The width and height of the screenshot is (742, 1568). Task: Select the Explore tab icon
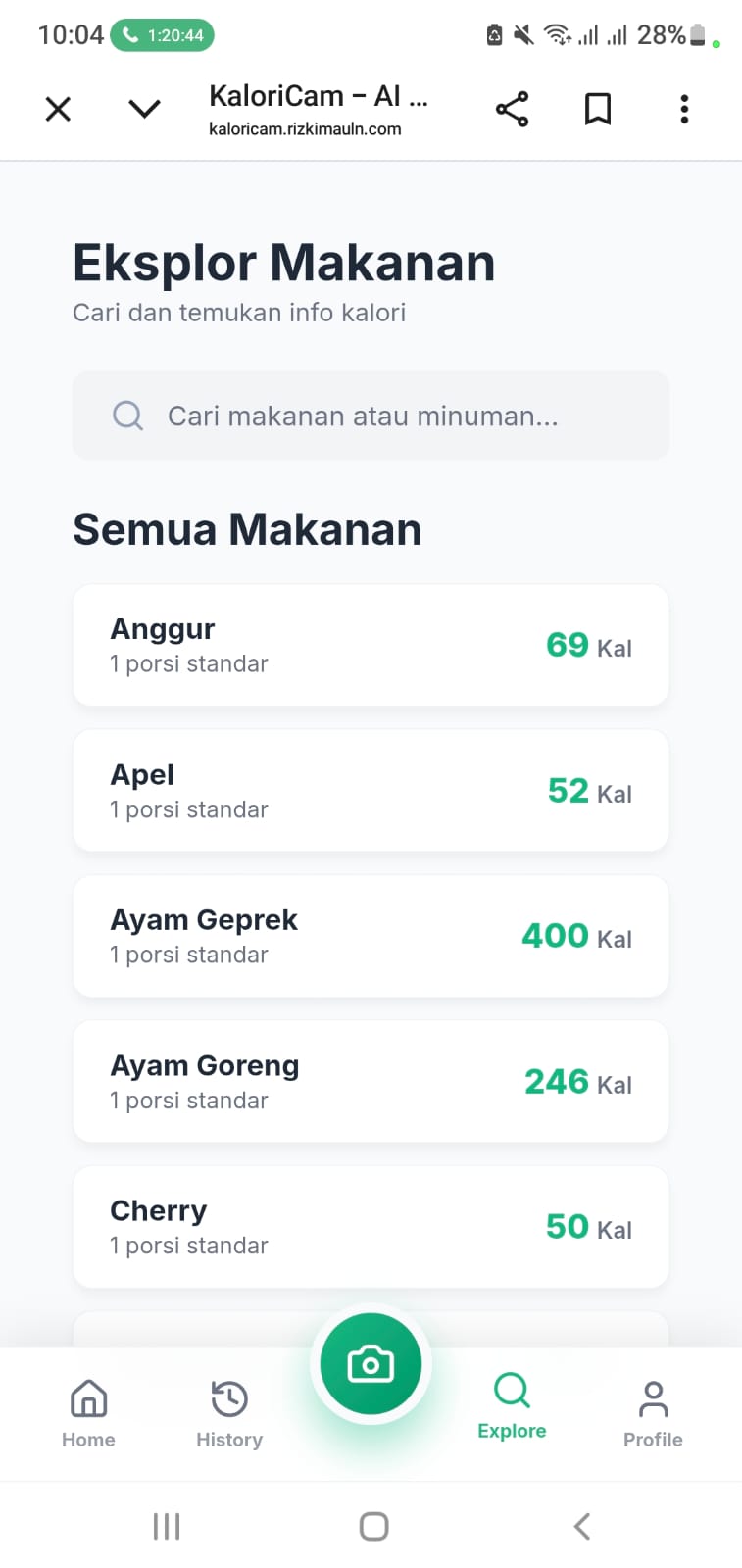512,1390
